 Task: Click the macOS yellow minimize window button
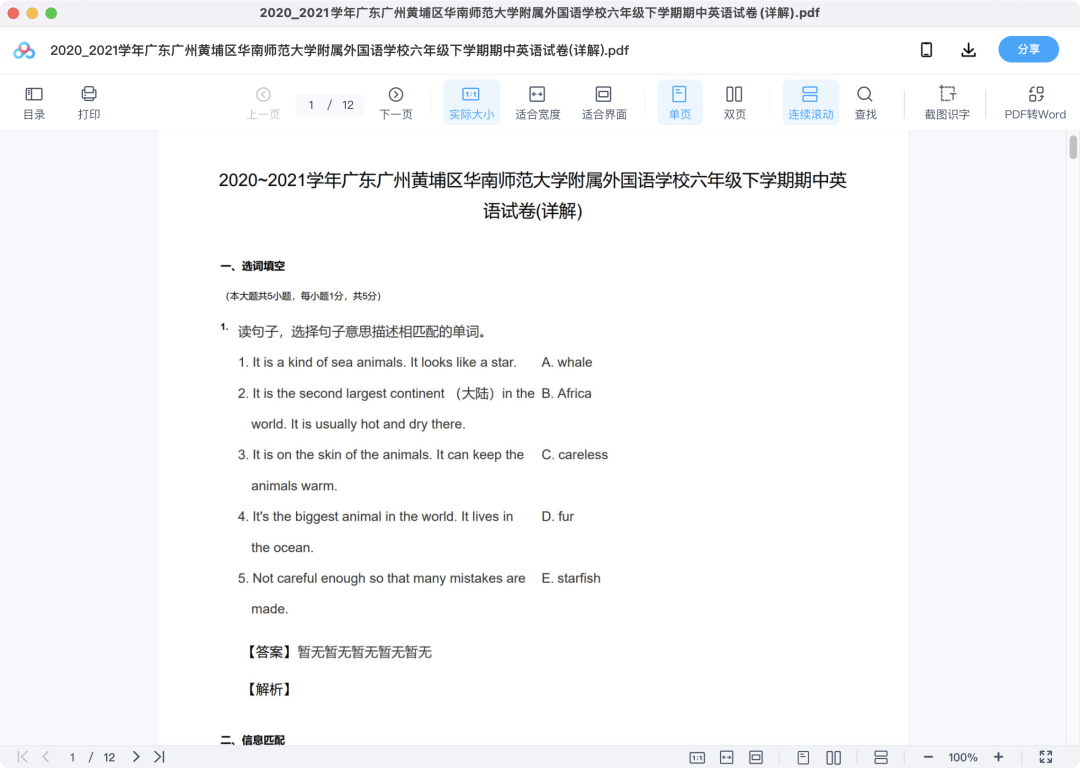[32, 13]
